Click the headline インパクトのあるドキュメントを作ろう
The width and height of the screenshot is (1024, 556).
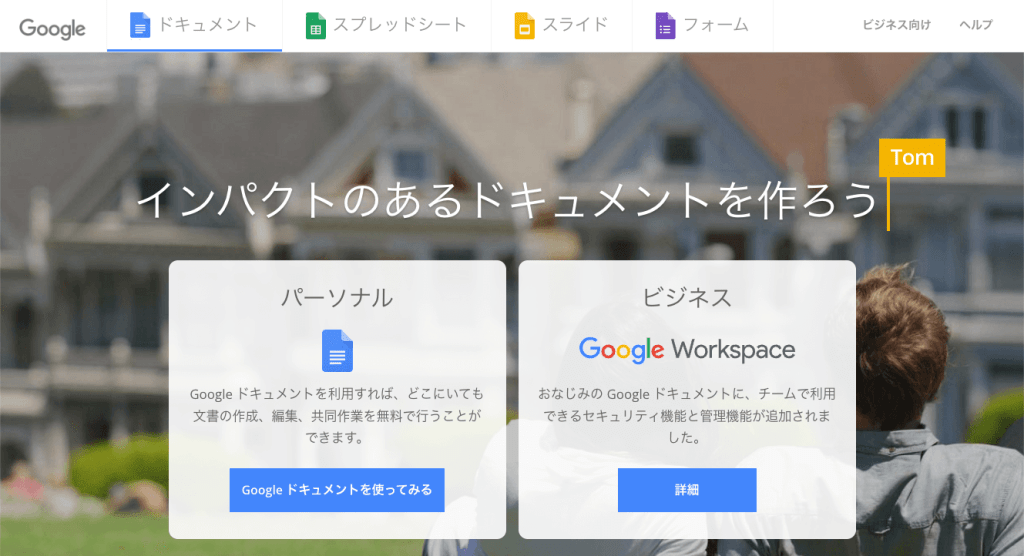(x=507, y=199)
